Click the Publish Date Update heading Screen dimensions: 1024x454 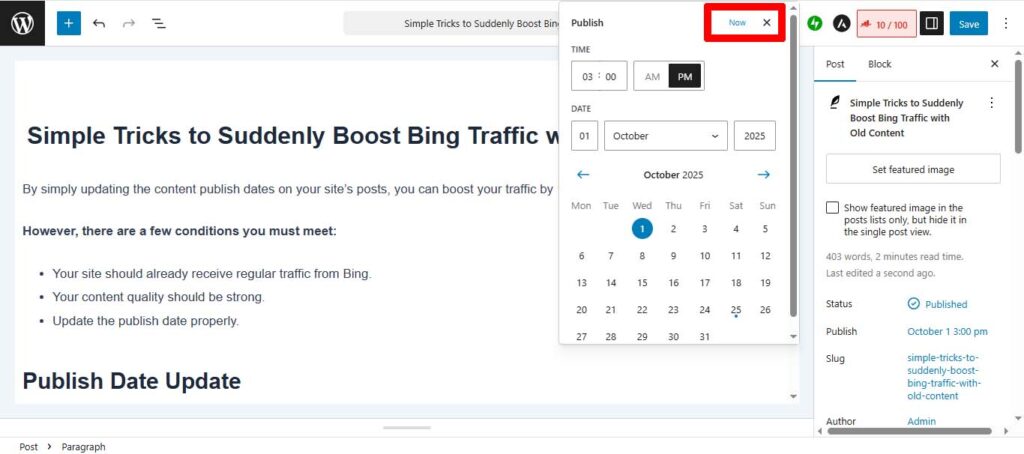tap(131, 381)
